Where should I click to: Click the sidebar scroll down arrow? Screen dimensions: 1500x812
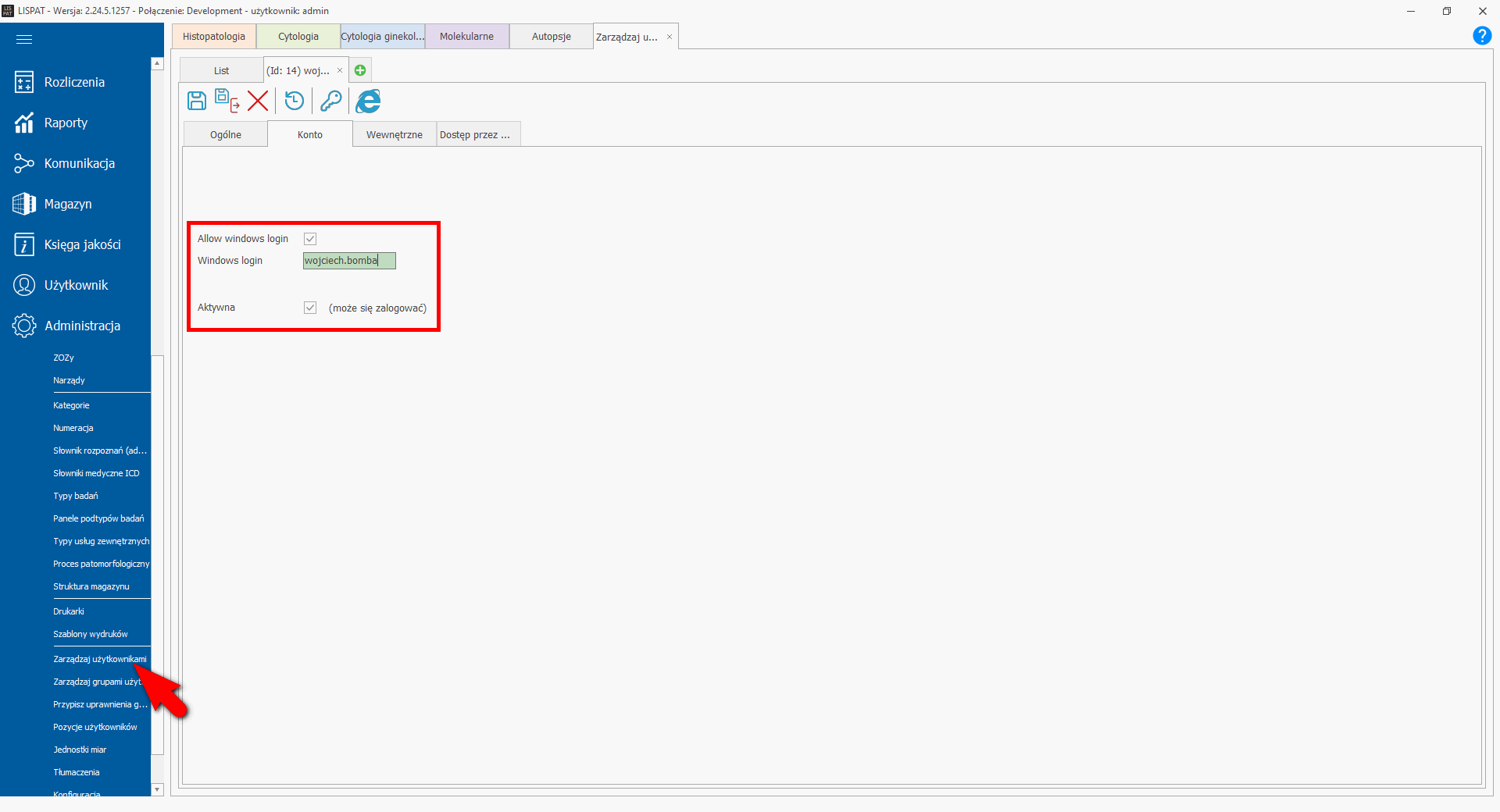(157, 789)
